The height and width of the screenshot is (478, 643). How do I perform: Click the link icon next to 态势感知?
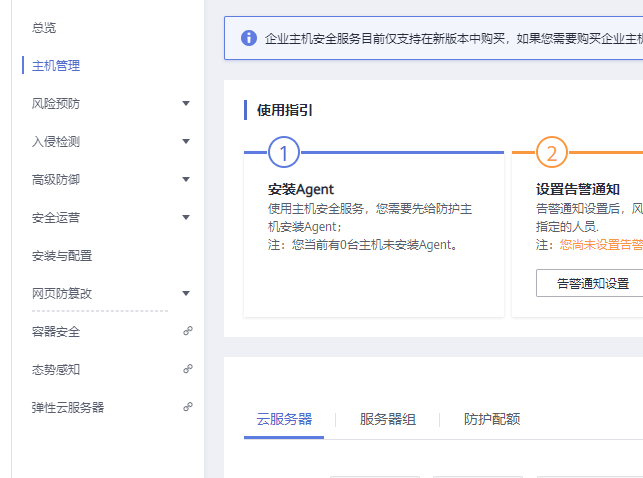tap(187, 369)
